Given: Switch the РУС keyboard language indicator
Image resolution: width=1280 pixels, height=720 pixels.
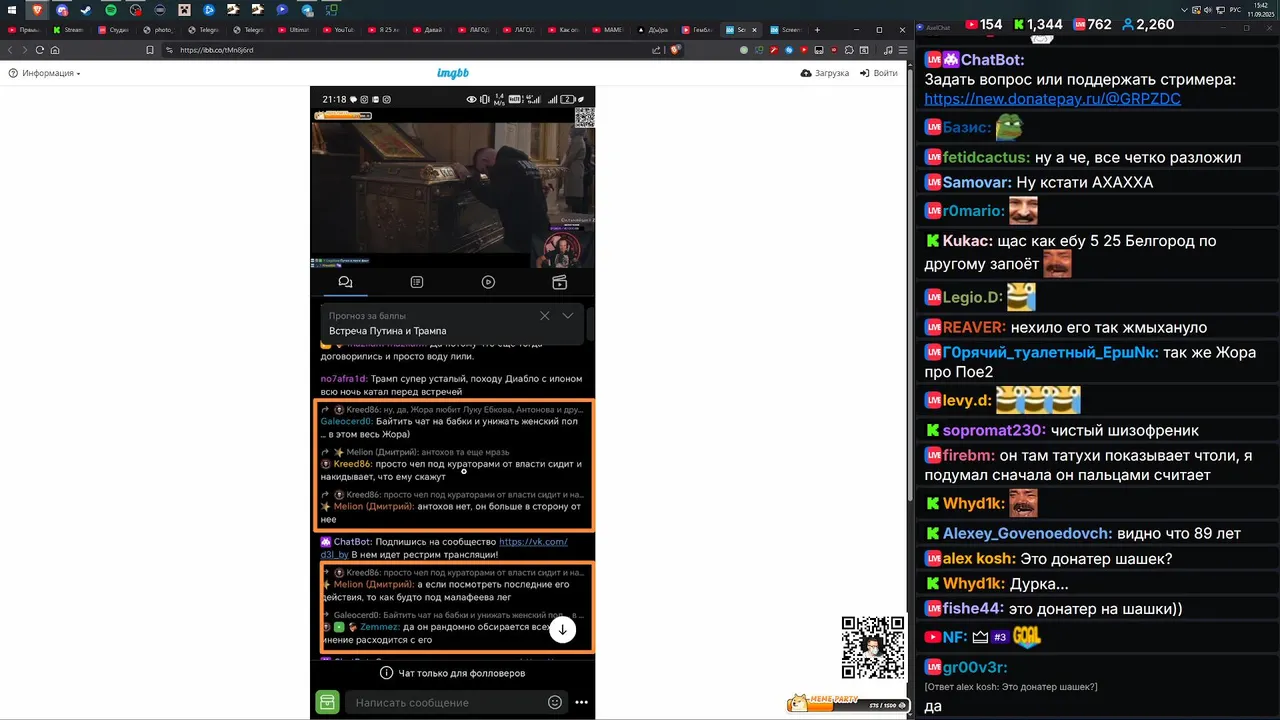Looking at the screenshot, I should [1235, 10].
